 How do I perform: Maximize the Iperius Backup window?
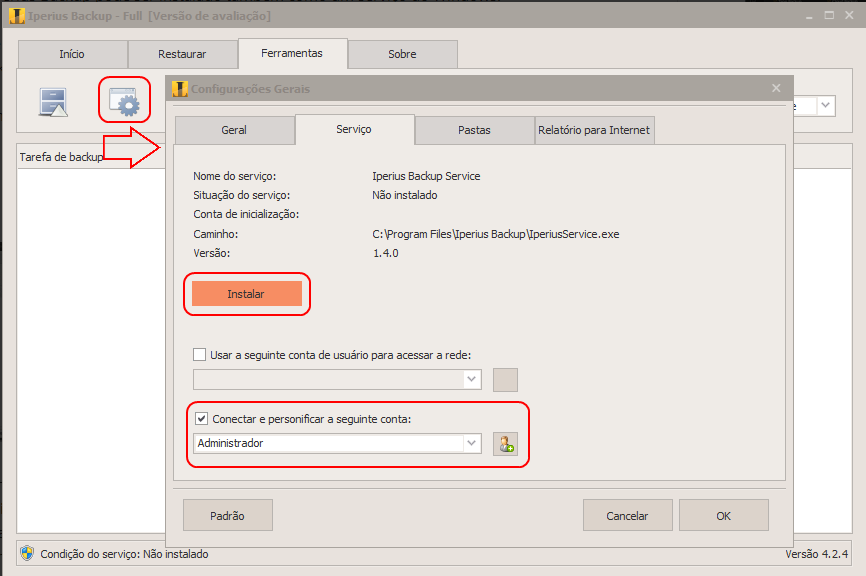click(829, 15)
